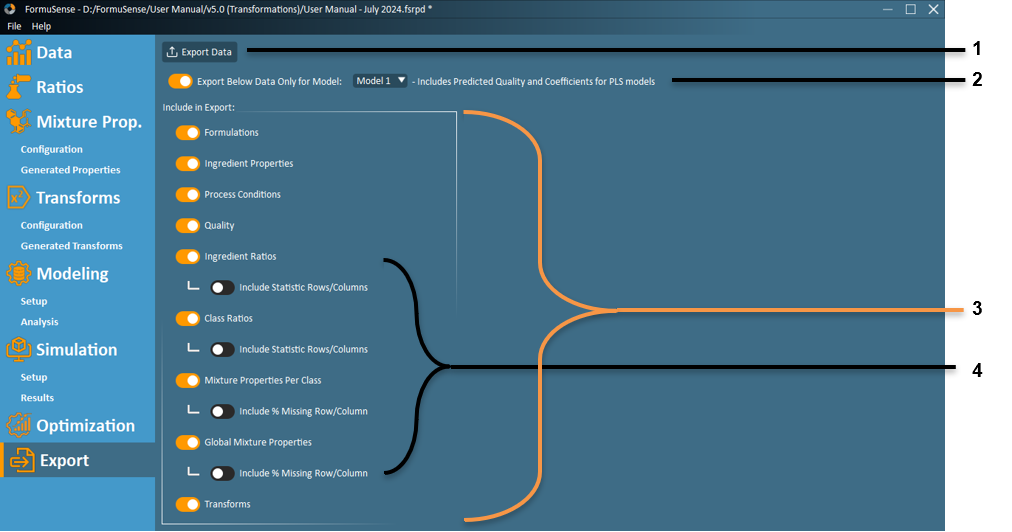Disable the Formulations export toggle
The width and height of the screenshot is (1012, 532).
pyautogui.click(x=188, y=132)
